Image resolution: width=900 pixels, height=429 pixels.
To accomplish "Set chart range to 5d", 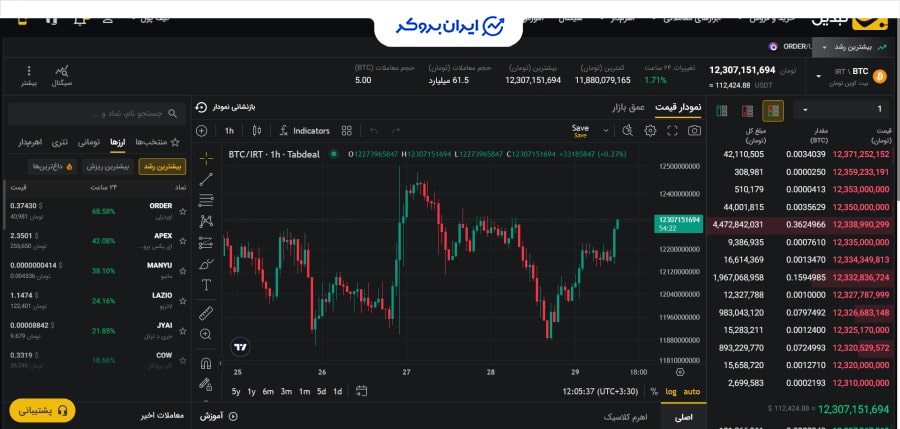I will pos(320,392).
